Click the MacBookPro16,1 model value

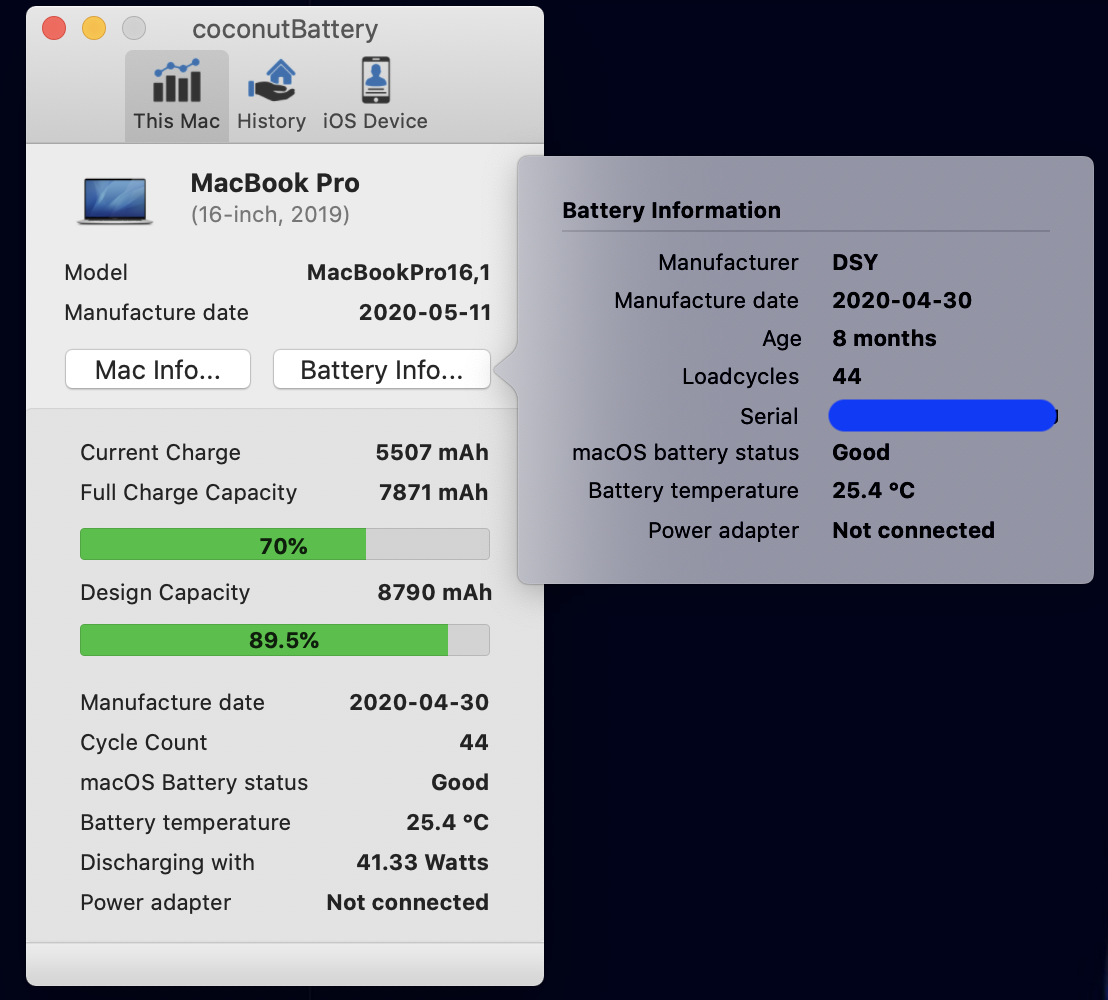[398, 272]
